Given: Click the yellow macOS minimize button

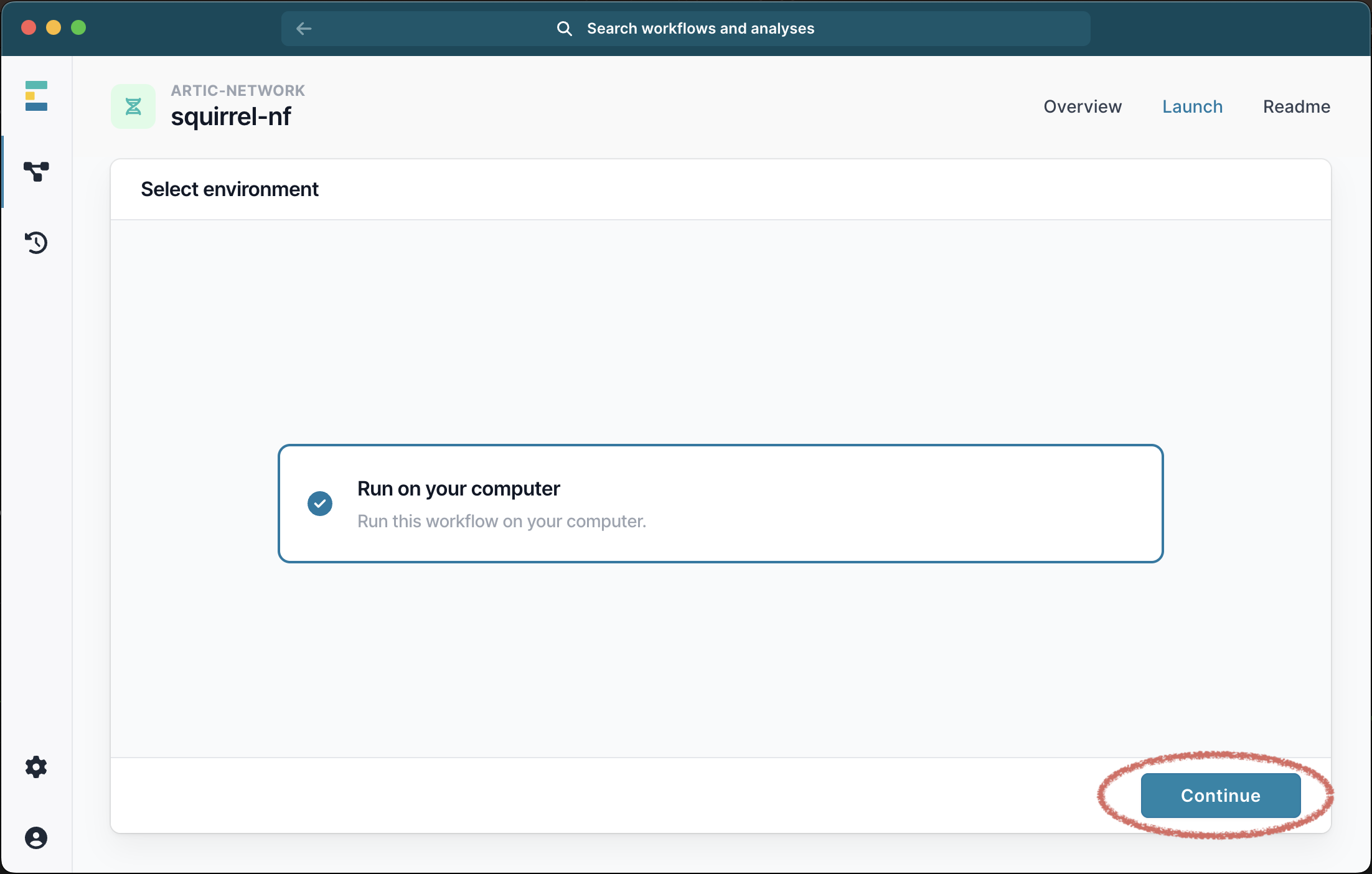Looking at the screenshot, I should click(x=54, y=27).
